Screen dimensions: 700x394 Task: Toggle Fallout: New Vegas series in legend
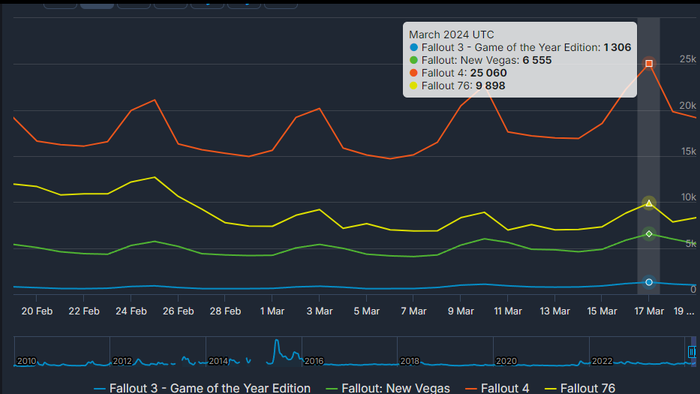388,388
